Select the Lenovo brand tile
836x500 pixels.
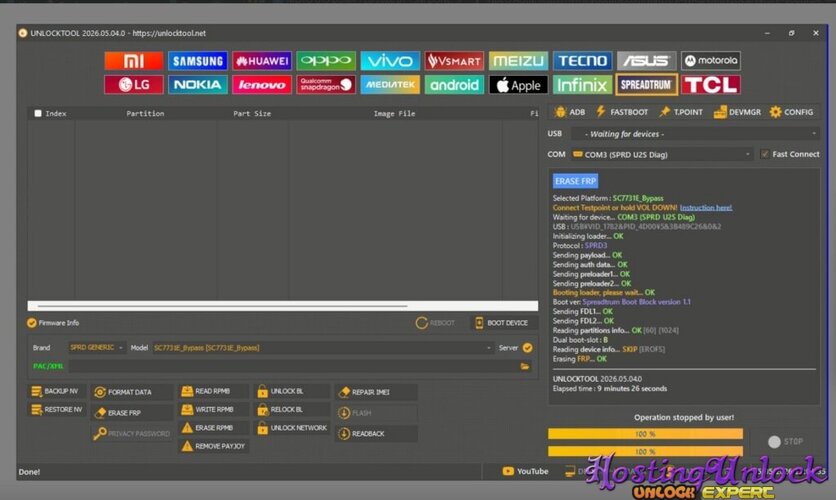pyautogui.click(x=262, y=85)
